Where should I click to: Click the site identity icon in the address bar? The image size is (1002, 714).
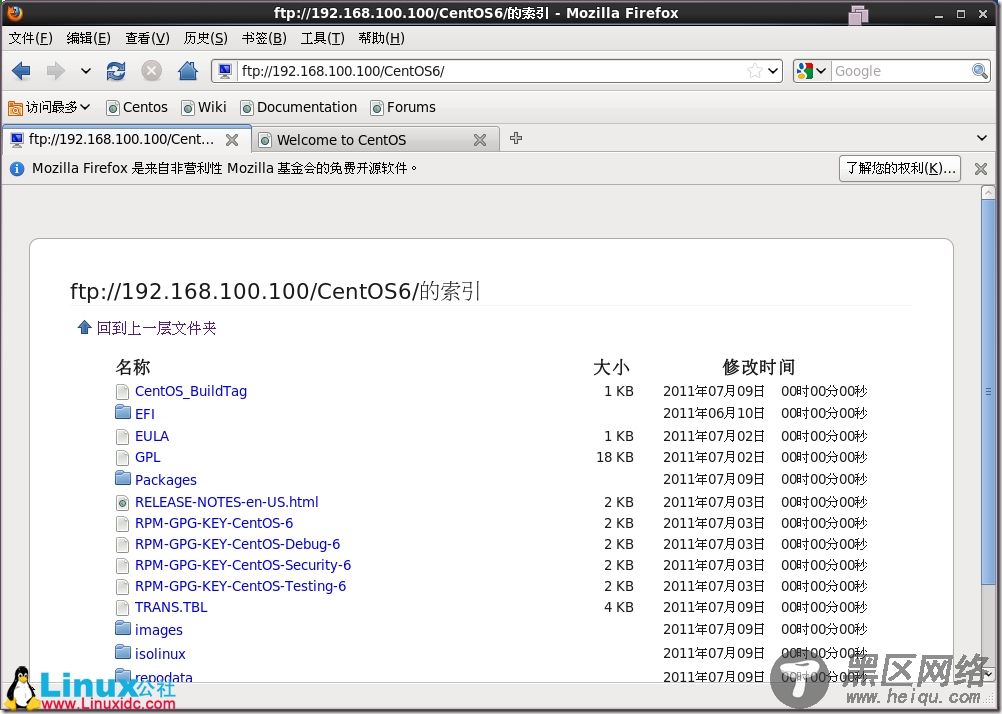[225, 71]
